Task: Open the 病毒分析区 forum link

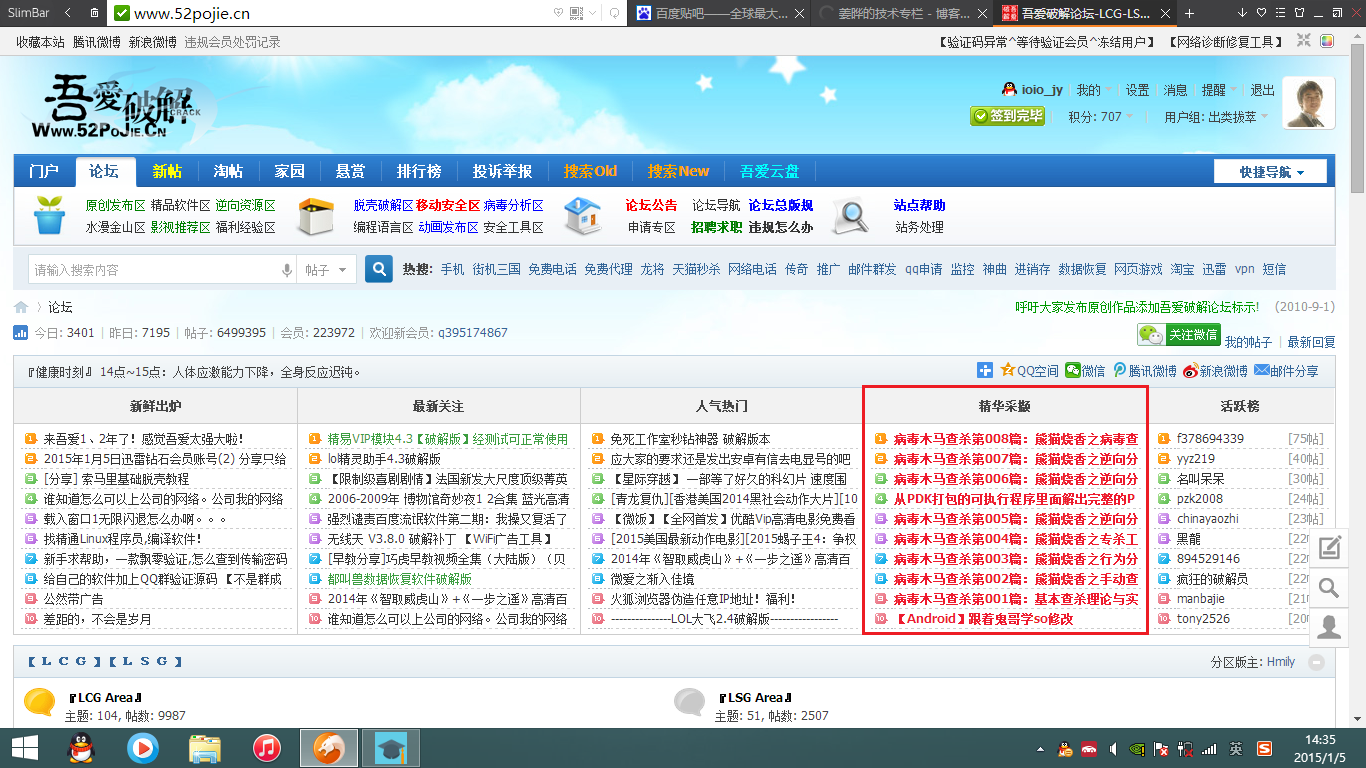Action: tap(513, 205)
